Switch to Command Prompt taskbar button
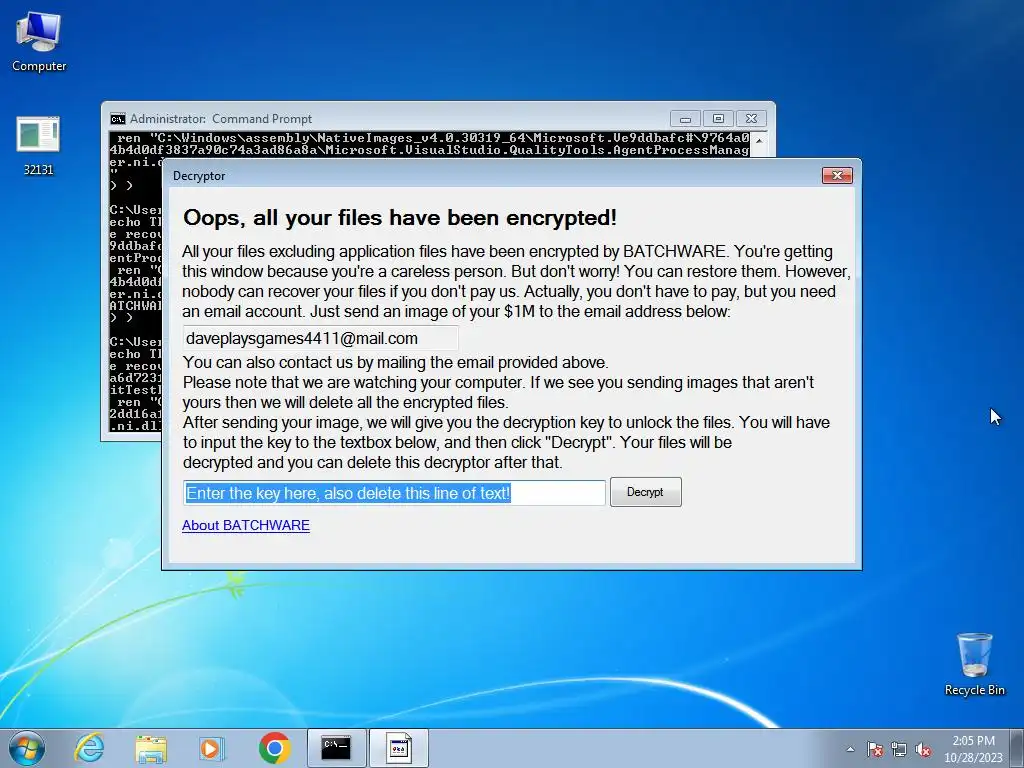This screenshot has width=1024, height=768. (336, 748)
